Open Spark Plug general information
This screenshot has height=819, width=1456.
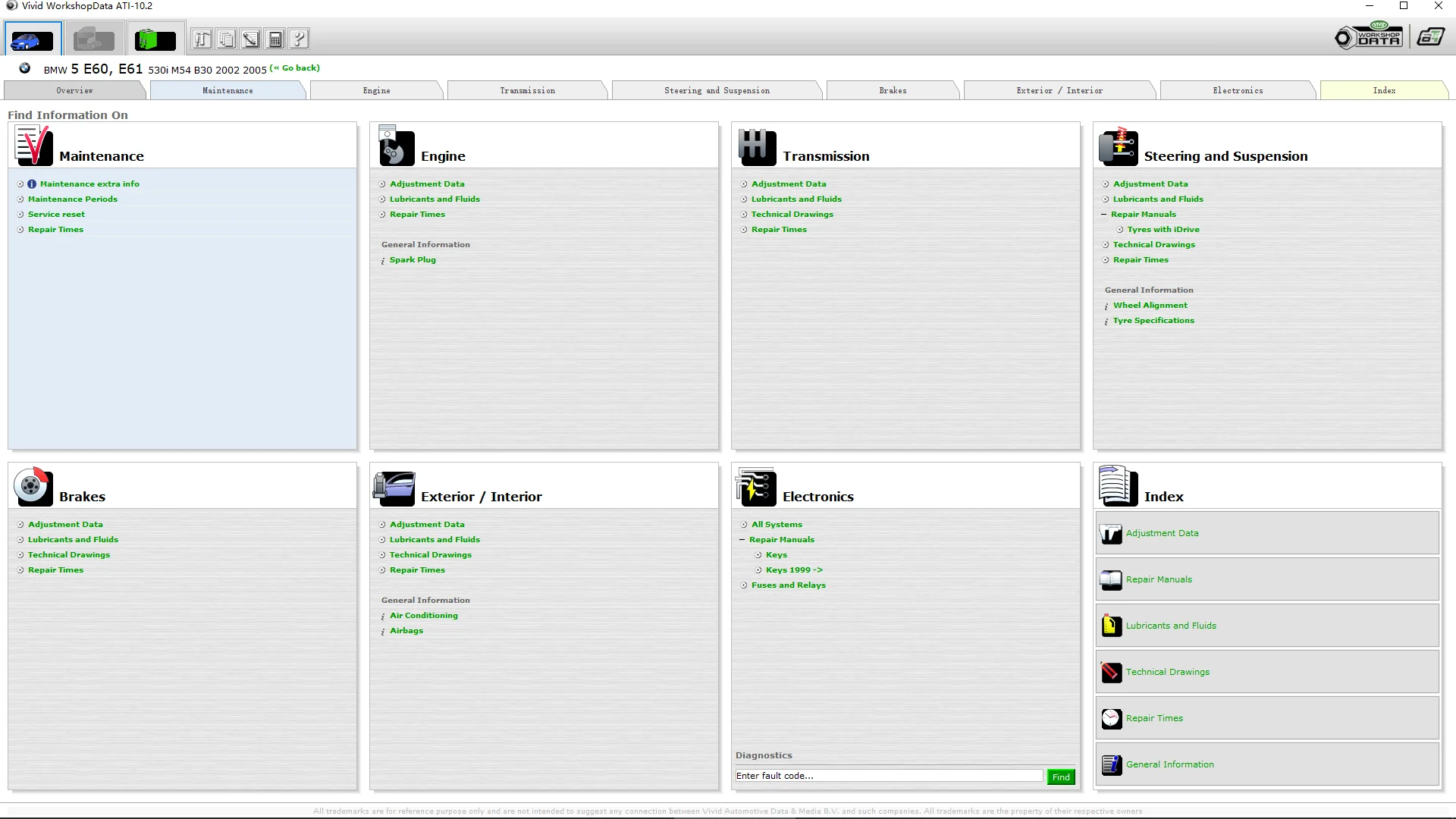click(413, 260)
